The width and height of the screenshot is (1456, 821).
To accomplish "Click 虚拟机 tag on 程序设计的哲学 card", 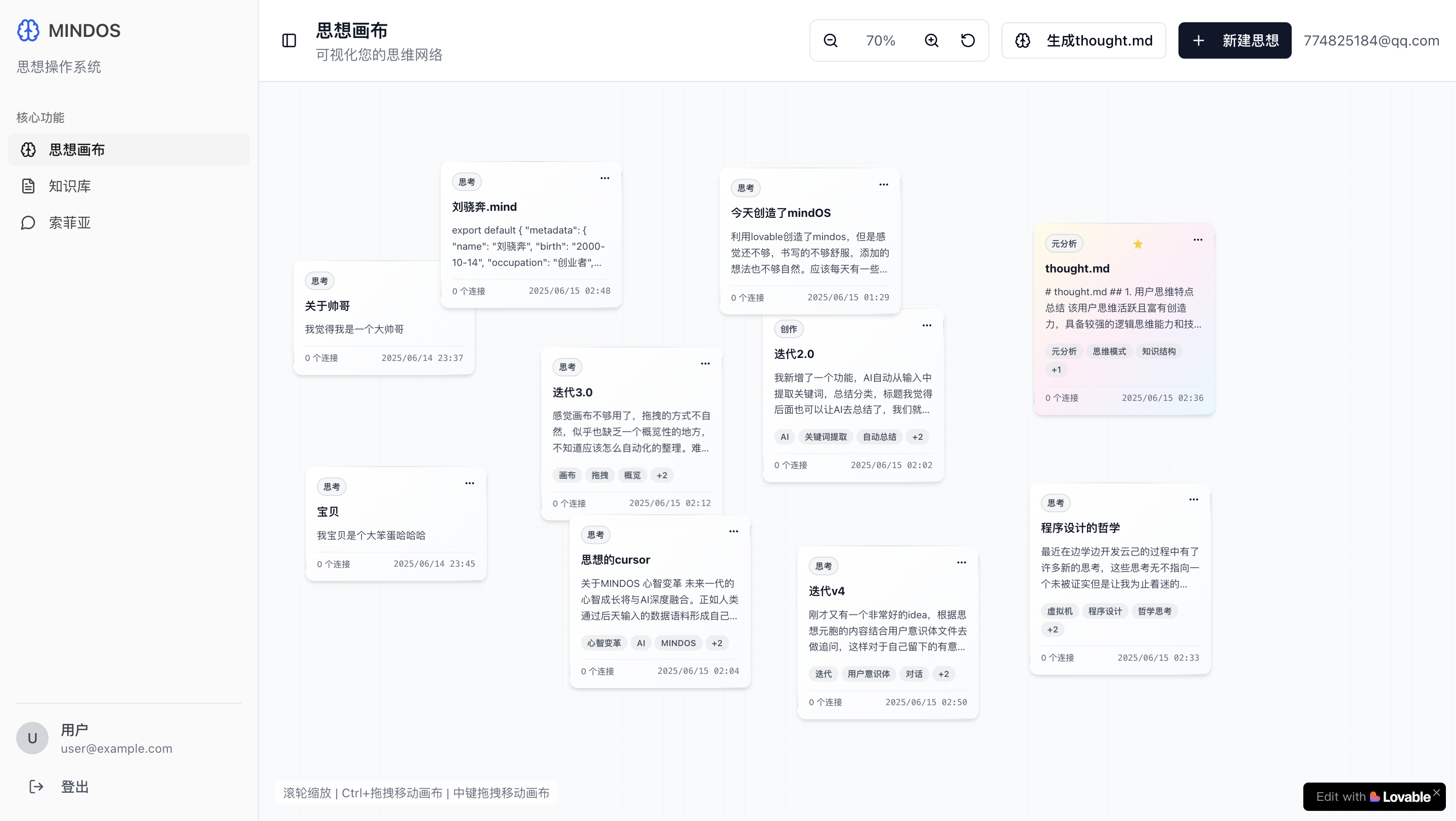I will pos(1059,611).
